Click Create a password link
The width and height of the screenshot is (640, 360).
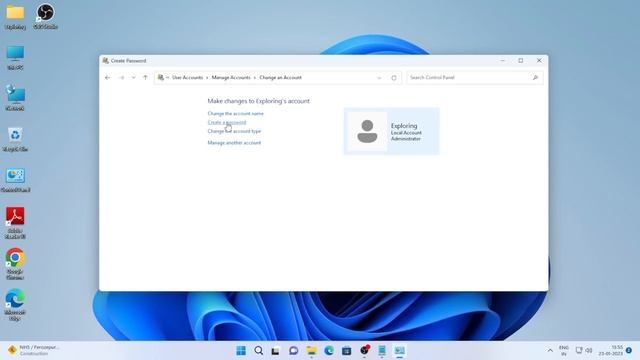click(227, 122)
